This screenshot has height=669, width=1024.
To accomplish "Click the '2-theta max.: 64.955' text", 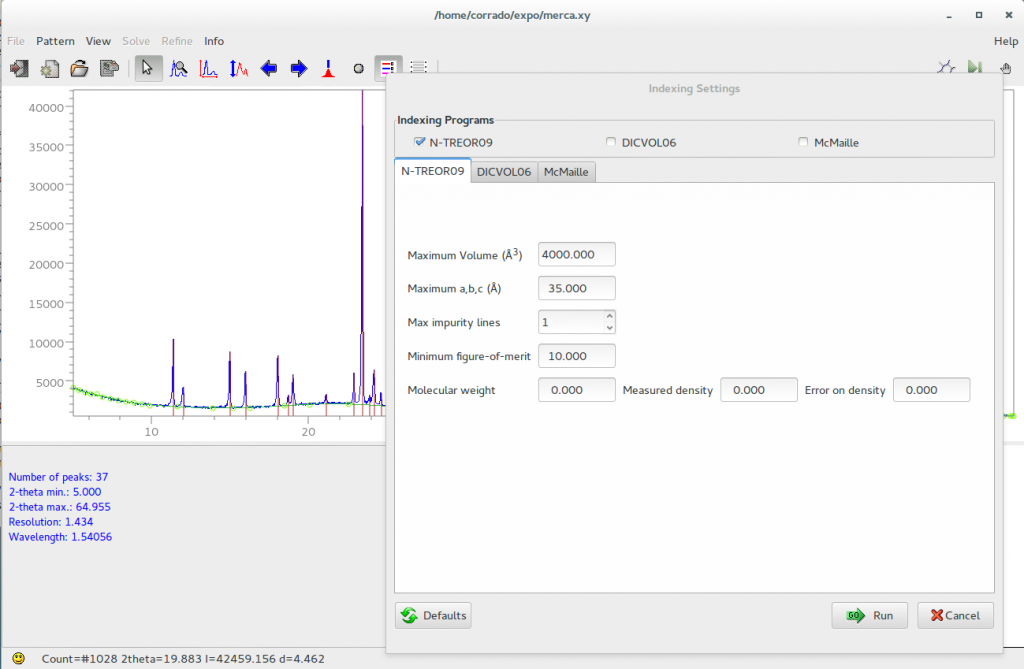I will click(59, 507).
